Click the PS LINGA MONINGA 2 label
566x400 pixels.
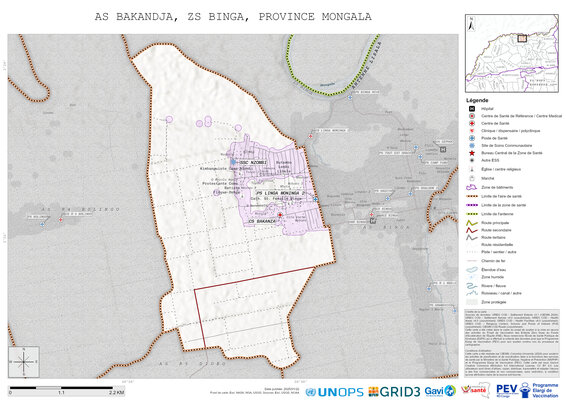[x=280, y=194]
